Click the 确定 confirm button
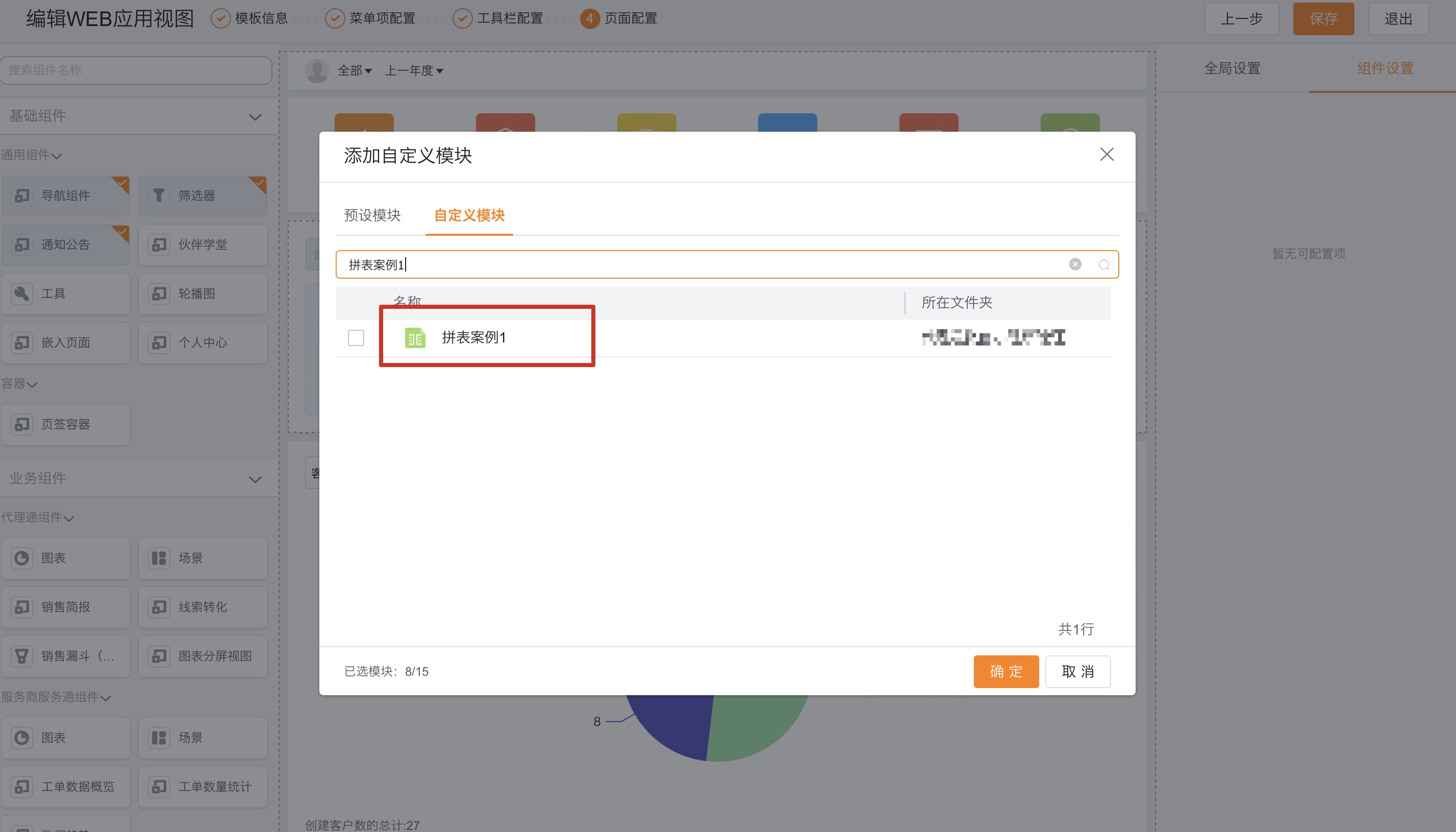The height and width of the screenshot is (832, 1456). pos(1006,671)
